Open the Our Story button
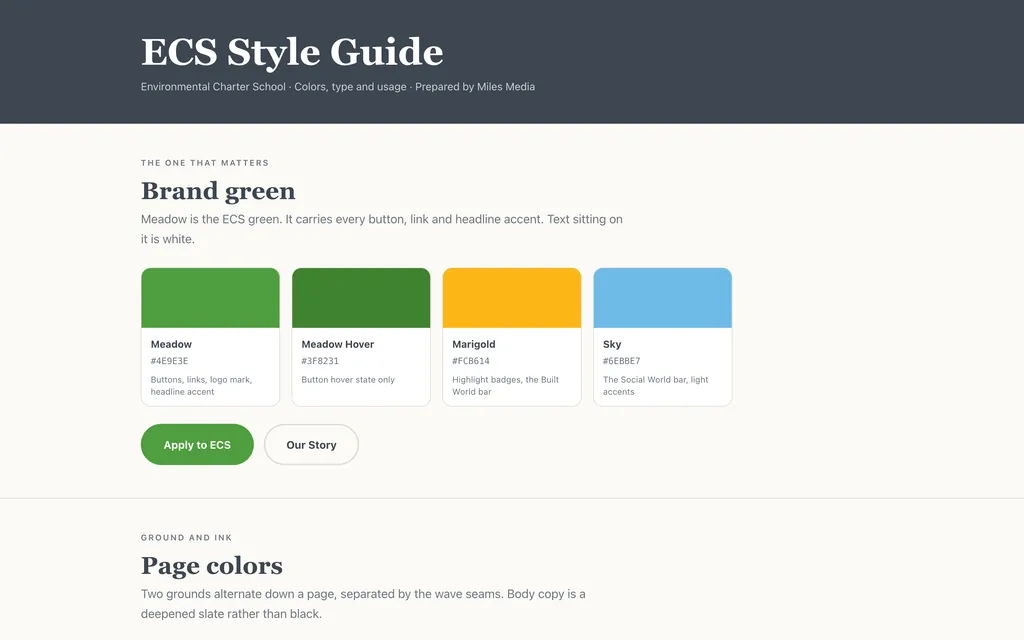The height and width of the screenshot is (640, 1024). (x=312, y=445)
